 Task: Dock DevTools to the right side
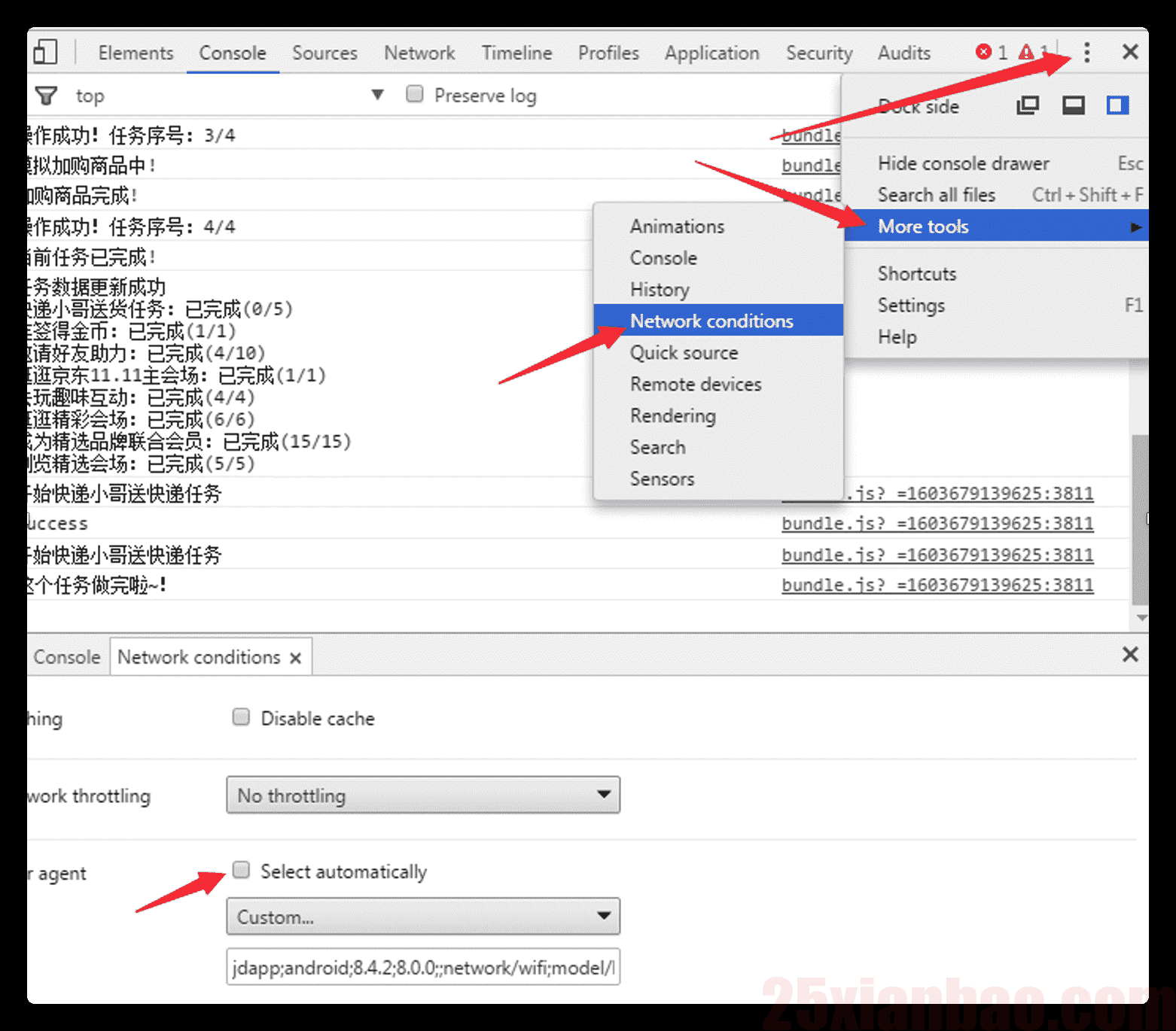1118,105
